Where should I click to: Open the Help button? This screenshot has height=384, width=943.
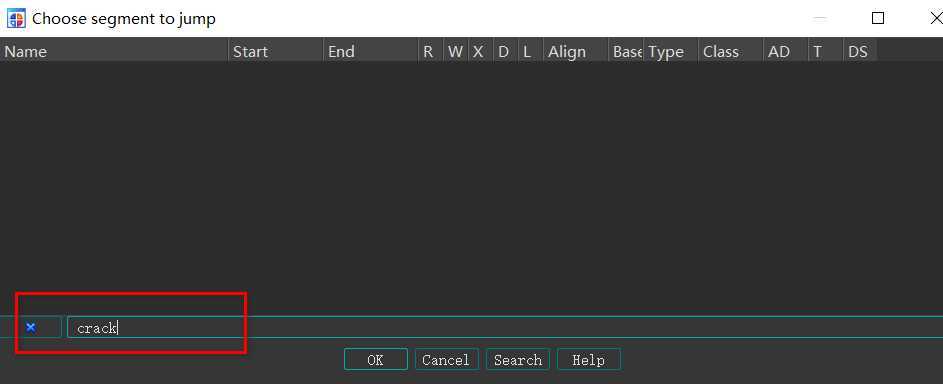(x=589, y=359)
